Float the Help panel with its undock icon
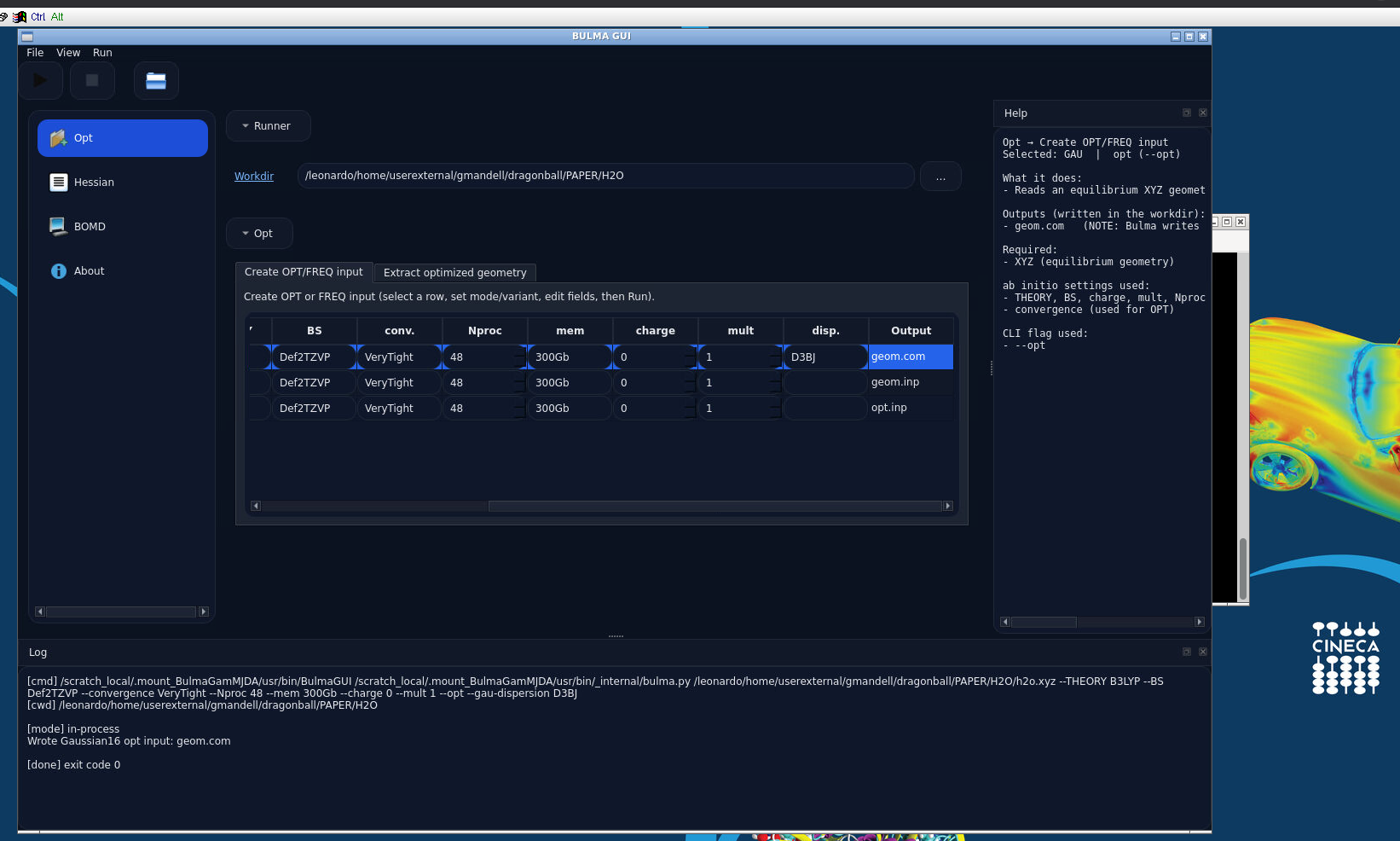Viewport: 1400px width, 841px height. [1186, 113]
